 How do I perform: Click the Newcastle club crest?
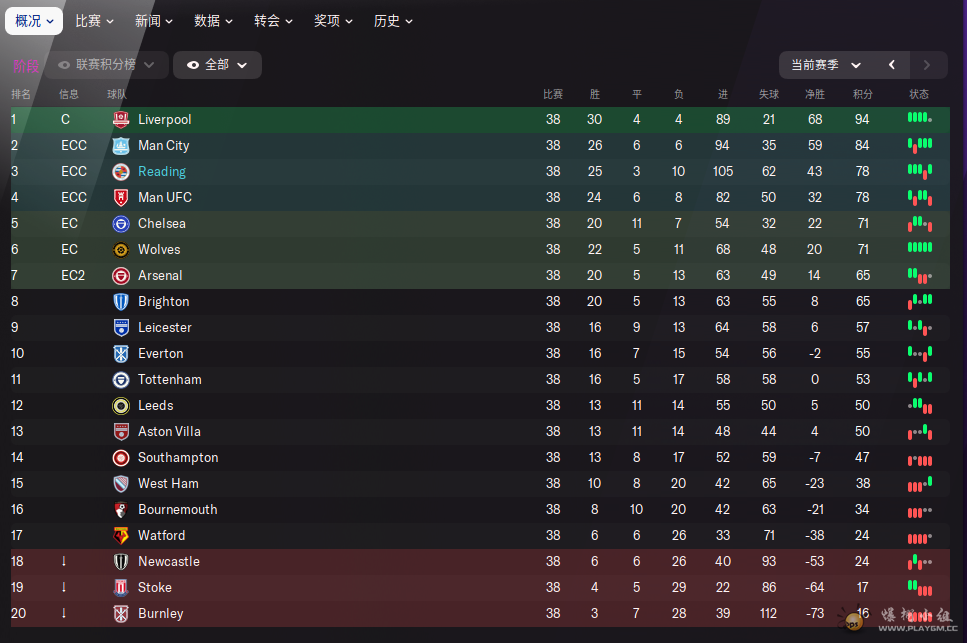[121, 562]
